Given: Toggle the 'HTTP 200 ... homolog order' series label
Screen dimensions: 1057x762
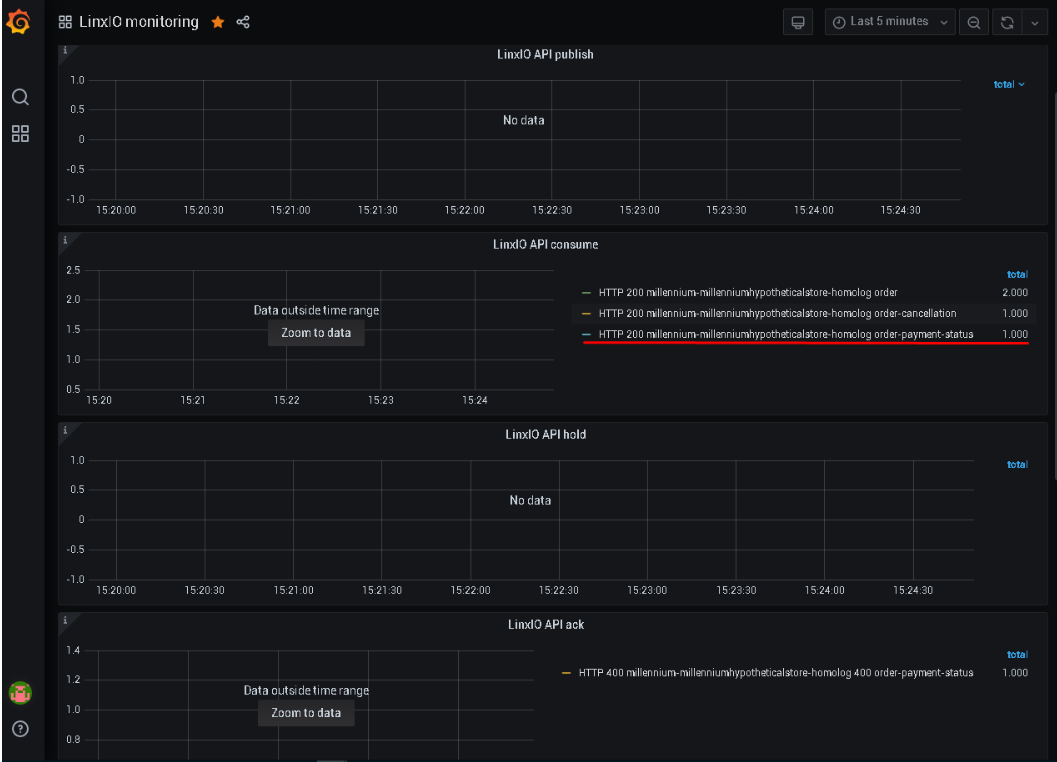Looking at the screenshot, I should click(747, 293).
